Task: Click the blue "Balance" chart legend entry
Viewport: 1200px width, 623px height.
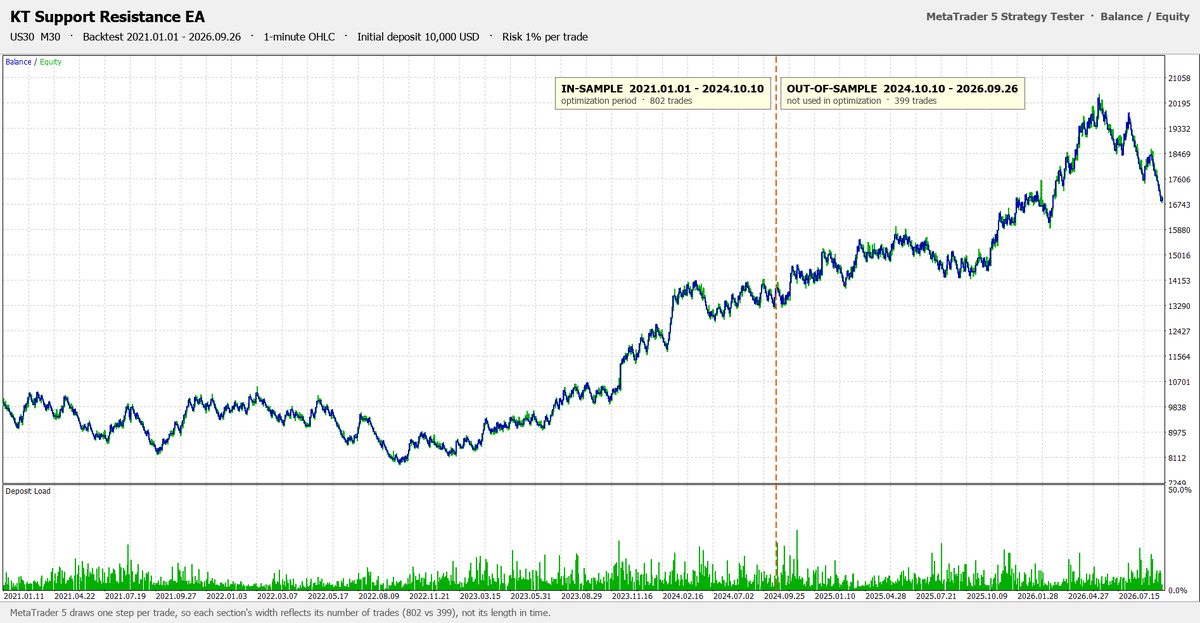Action: (x=18, y=62)
